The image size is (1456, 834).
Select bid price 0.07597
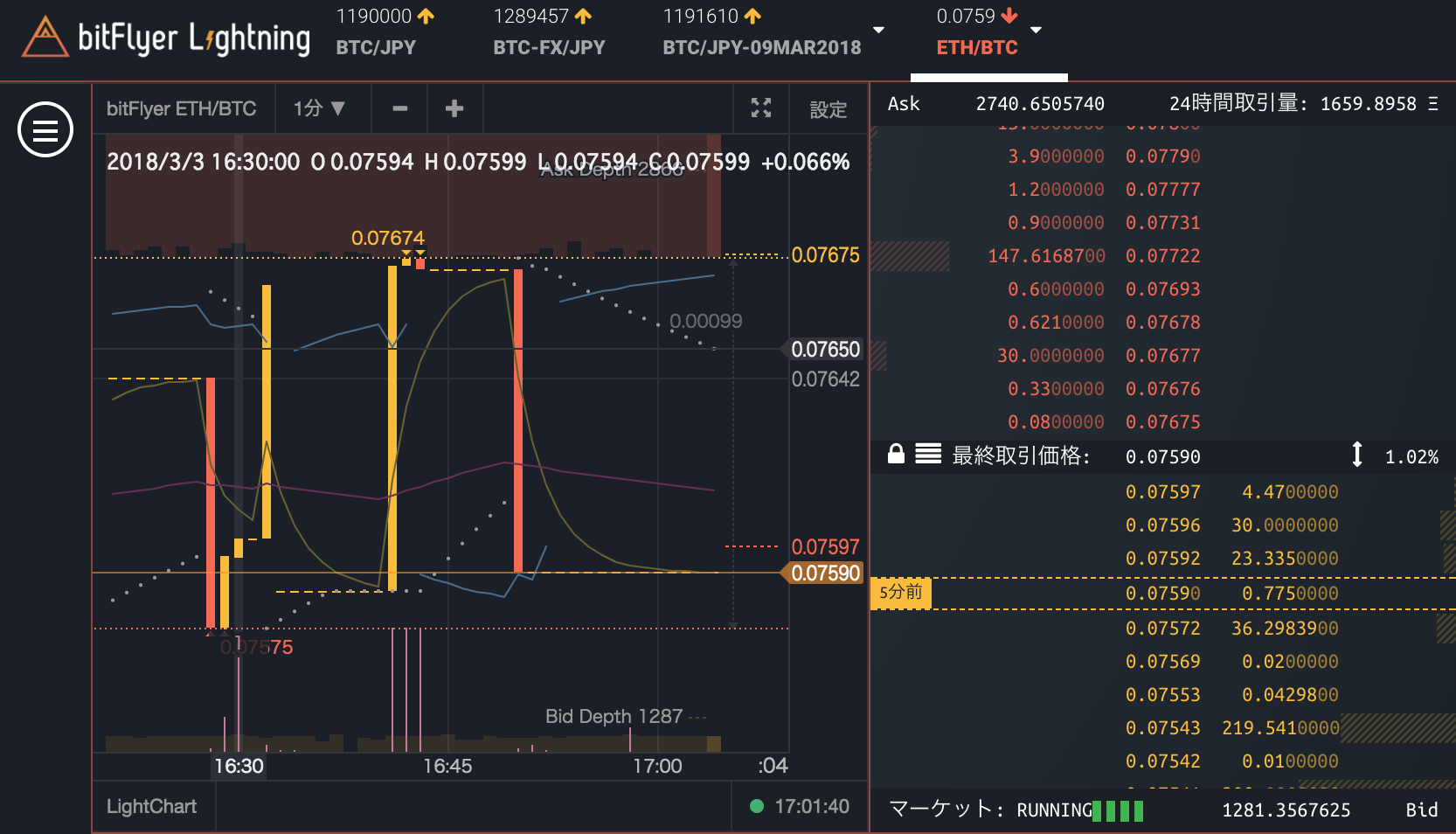click(1162, 492)
